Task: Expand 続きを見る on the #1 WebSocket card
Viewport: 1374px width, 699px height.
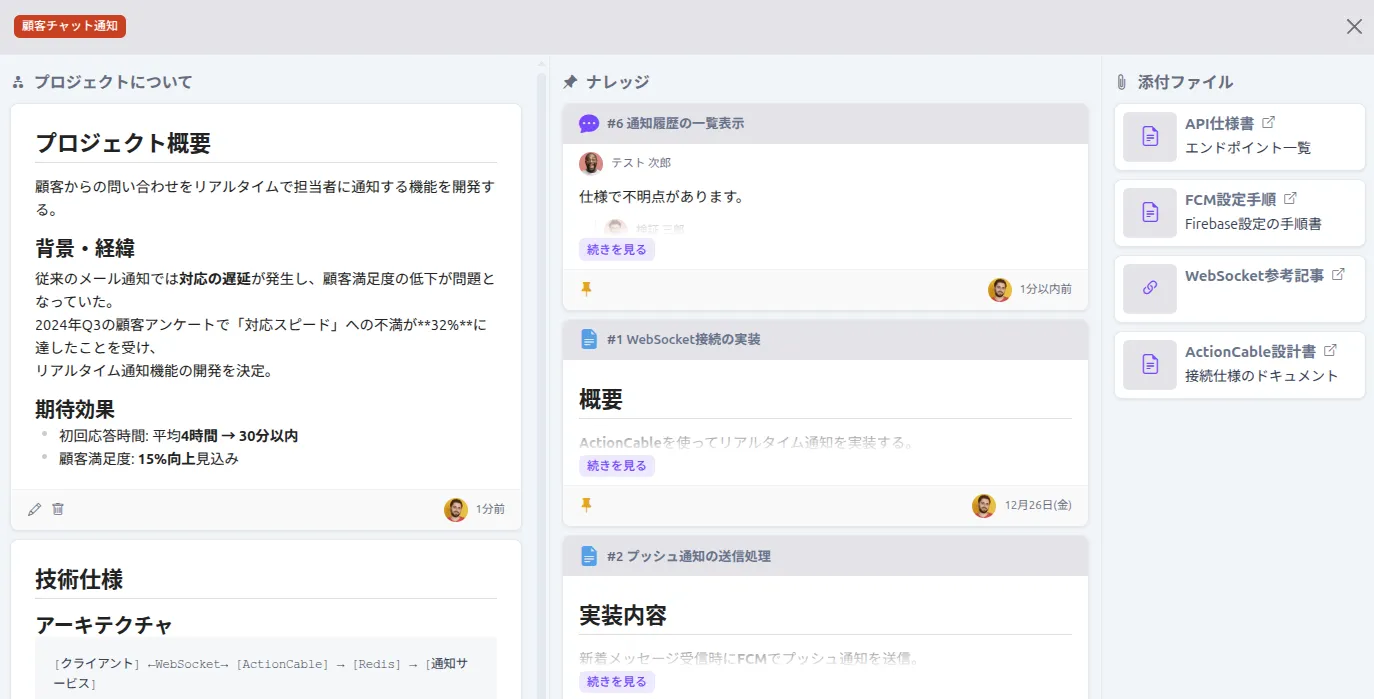Action: click(x=616, y=465)
